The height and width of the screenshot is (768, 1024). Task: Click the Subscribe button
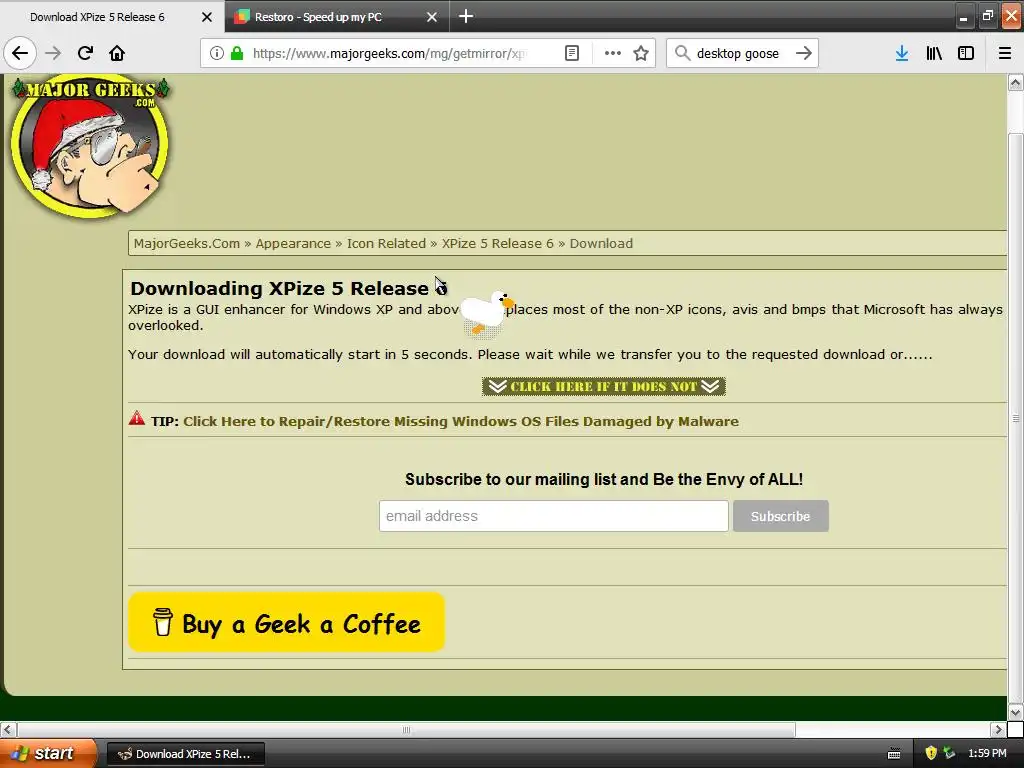click(x=780, y=516)
